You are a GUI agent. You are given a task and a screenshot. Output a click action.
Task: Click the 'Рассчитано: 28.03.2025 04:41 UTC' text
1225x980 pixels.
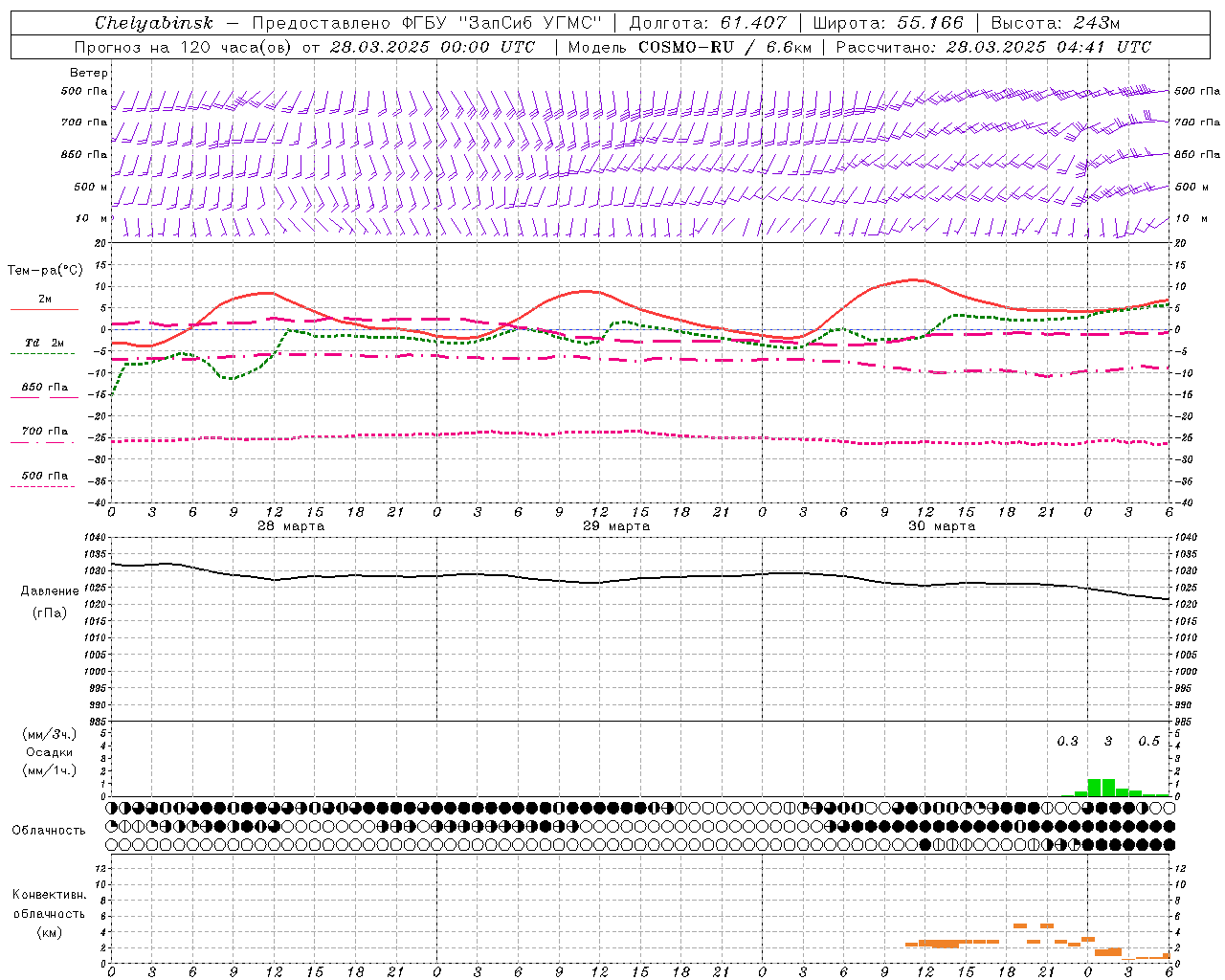[x=993, y=47]
